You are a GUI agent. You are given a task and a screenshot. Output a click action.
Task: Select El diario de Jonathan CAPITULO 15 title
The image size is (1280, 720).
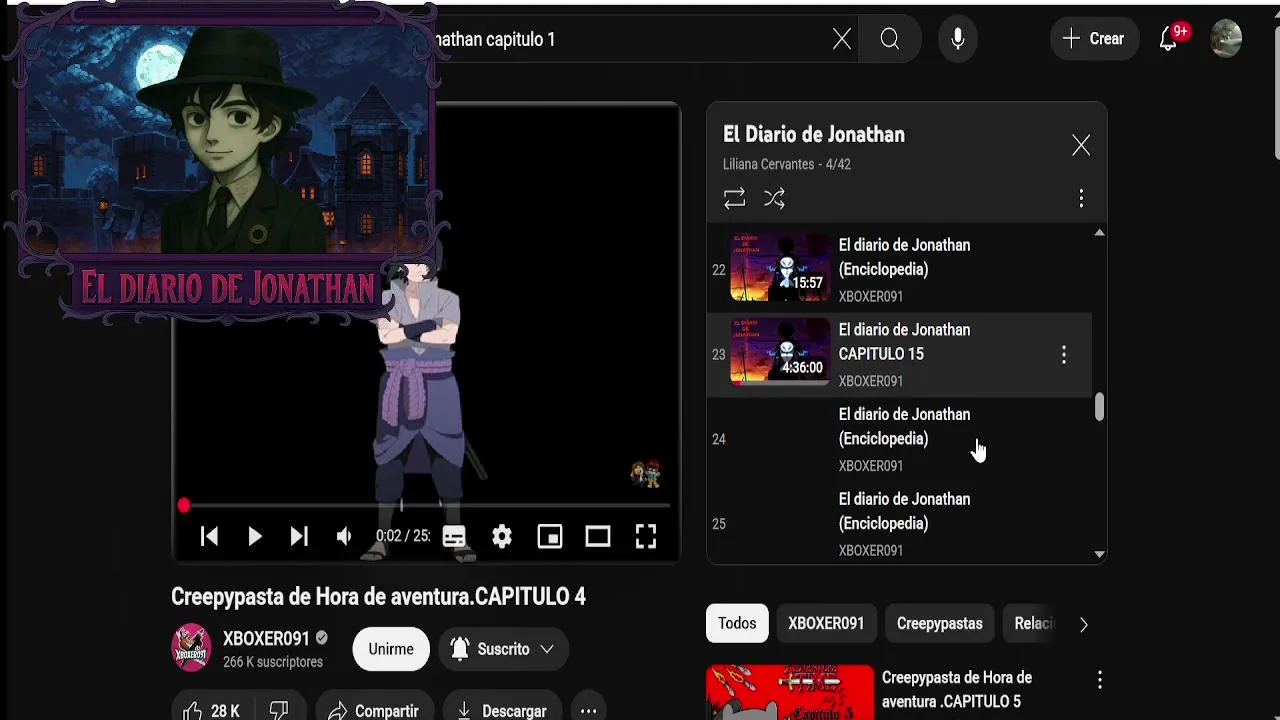[x=904, y=342]
